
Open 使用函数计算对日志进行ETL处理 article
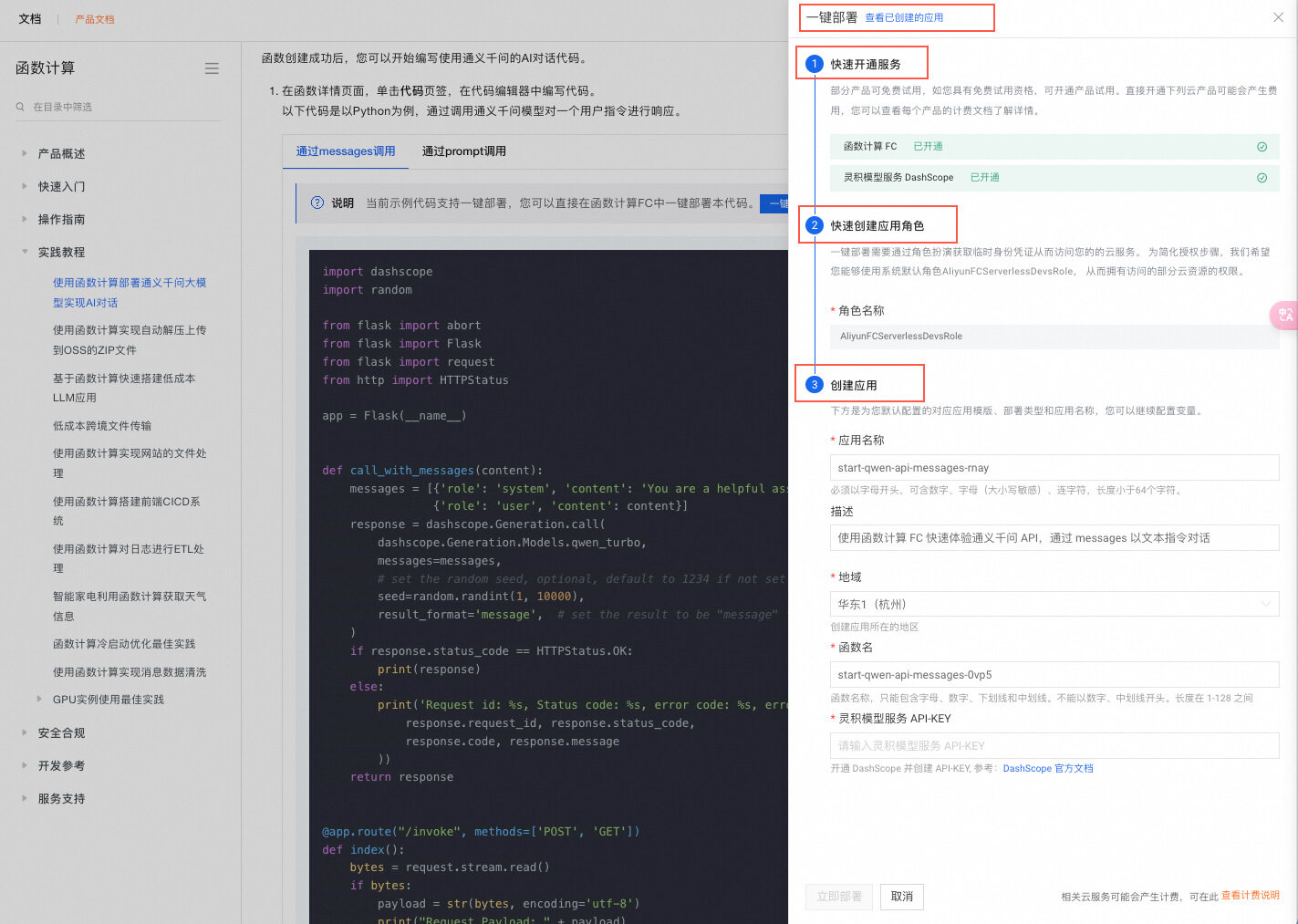pyautogui.click(x=129, y=558)
